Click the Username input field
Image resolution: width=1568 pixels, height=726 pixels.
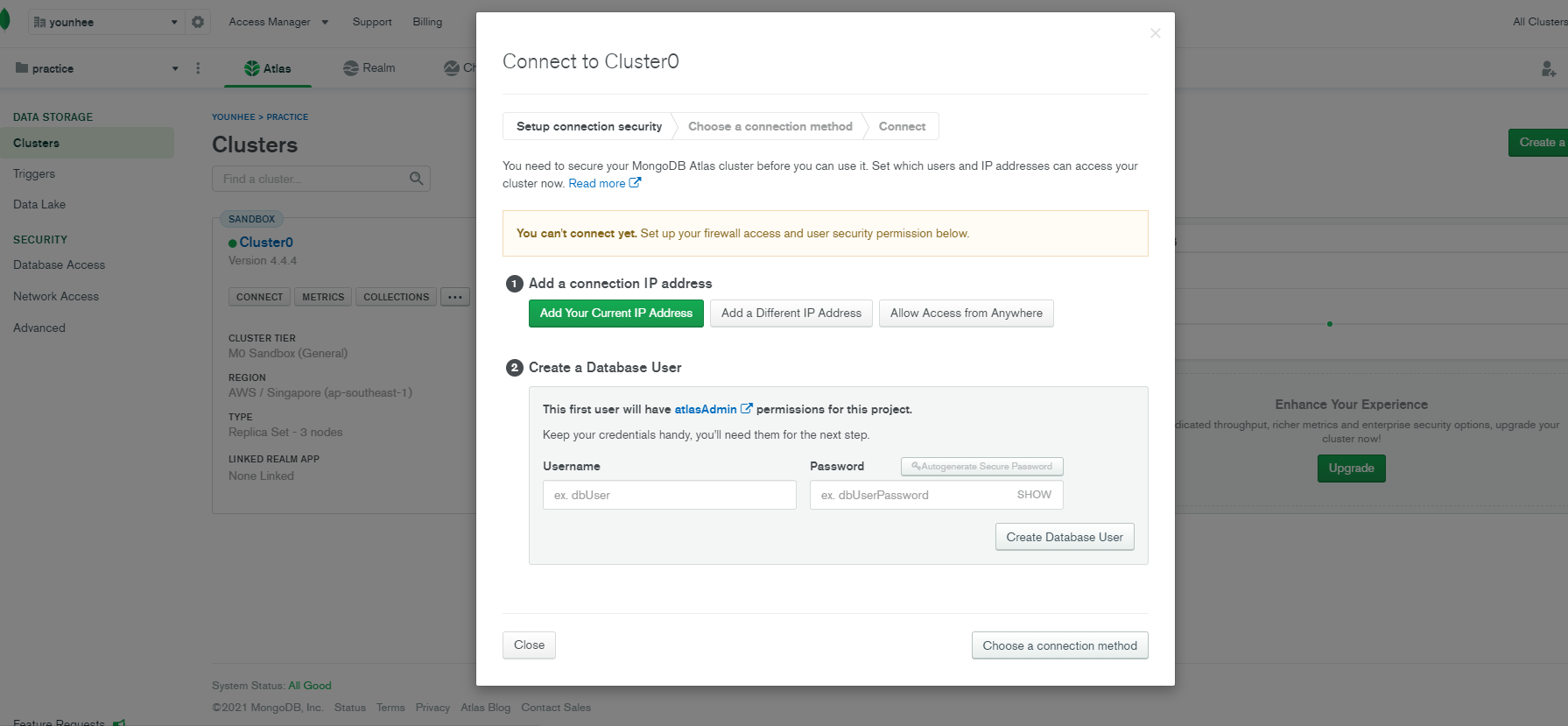[670, 495]
